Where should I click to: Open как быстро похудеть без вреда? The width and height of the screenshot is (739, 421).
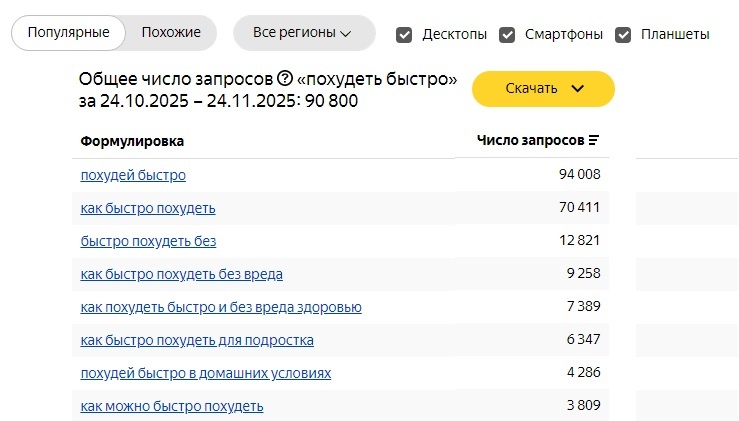point(181,274)
